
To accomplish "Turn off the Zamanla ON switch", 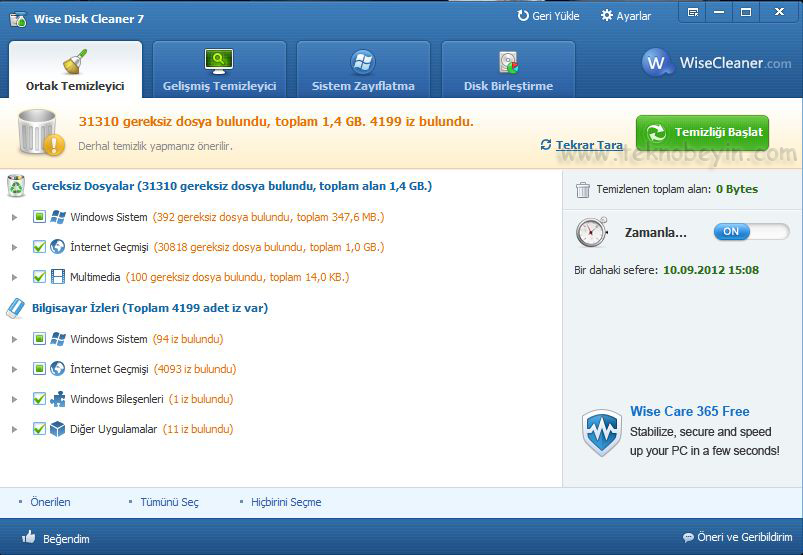I will pos(751,232).
